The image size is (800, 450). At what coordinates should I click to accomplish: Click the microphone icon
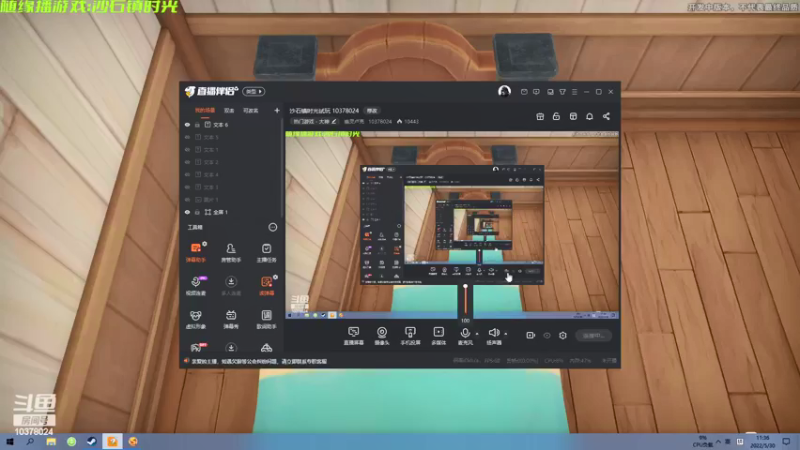pos(465,333)
